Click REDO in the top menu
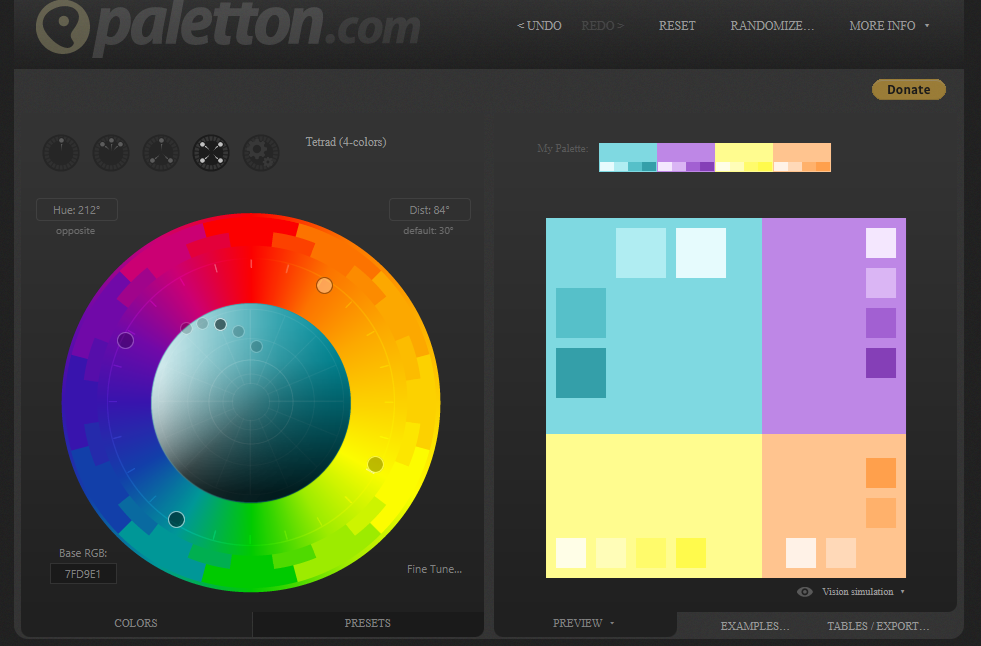 602,26
